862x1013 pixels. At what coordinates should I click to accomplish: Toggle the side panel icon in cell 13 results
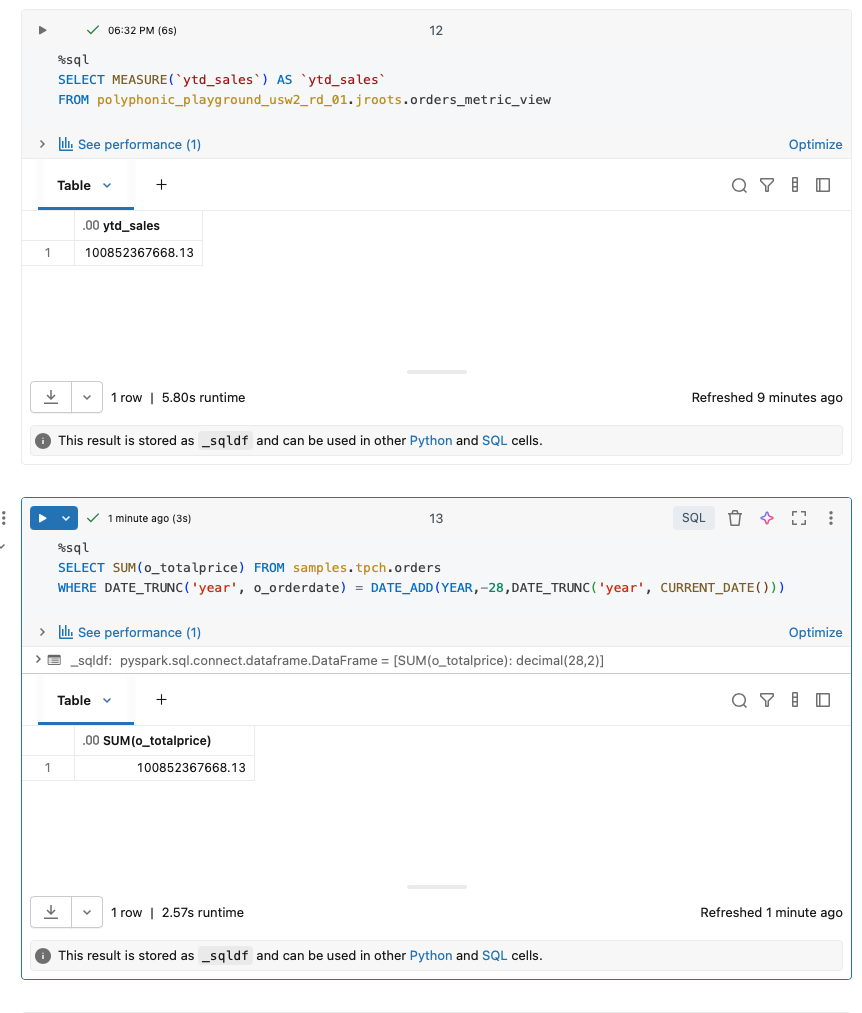pyautogui.click(x=823, y=700)
